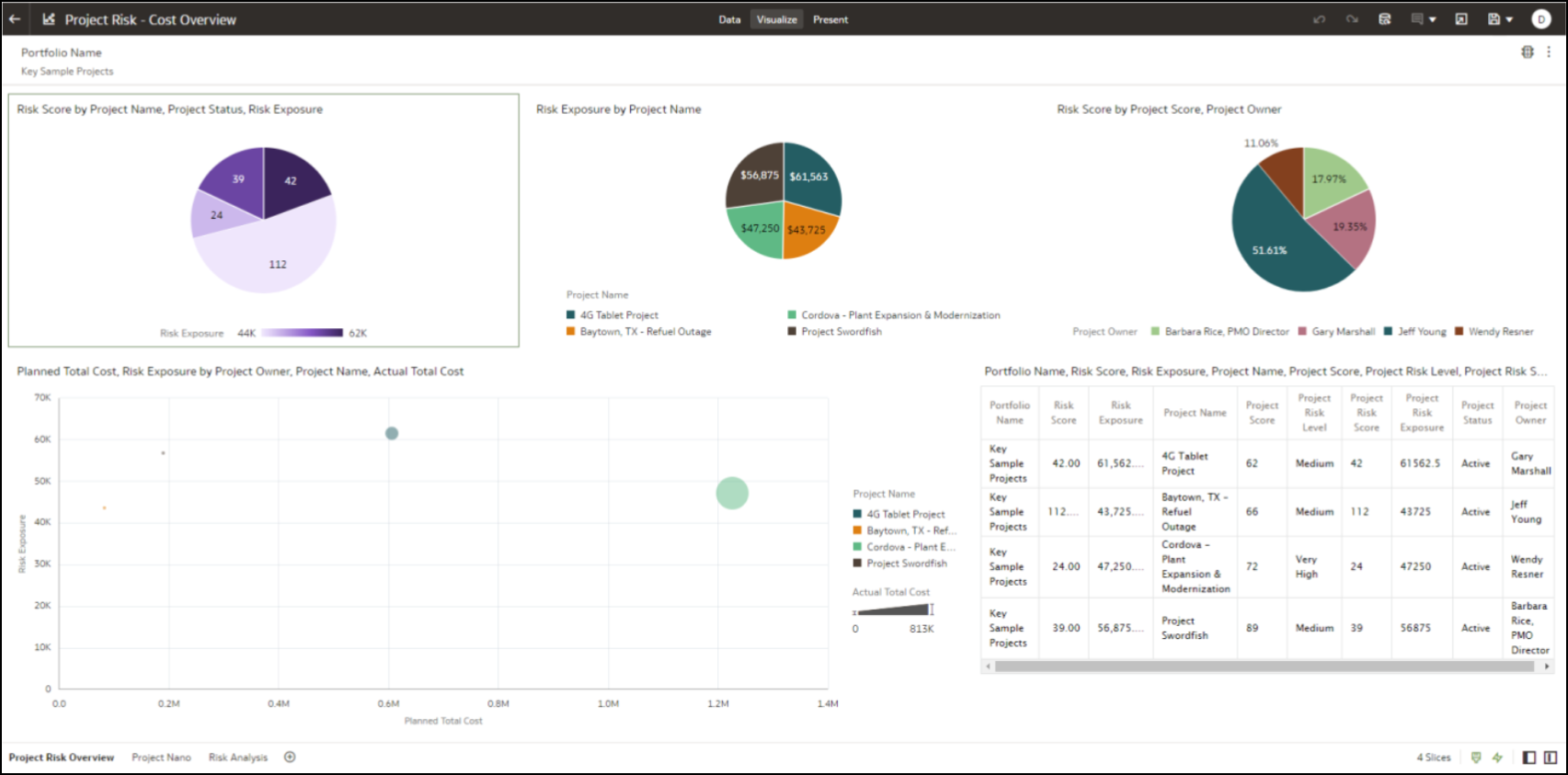Click the Gary Marshall table cell
This screenshot has height=775, width=1568.
pyautogui.click(x=1530, y=463)
